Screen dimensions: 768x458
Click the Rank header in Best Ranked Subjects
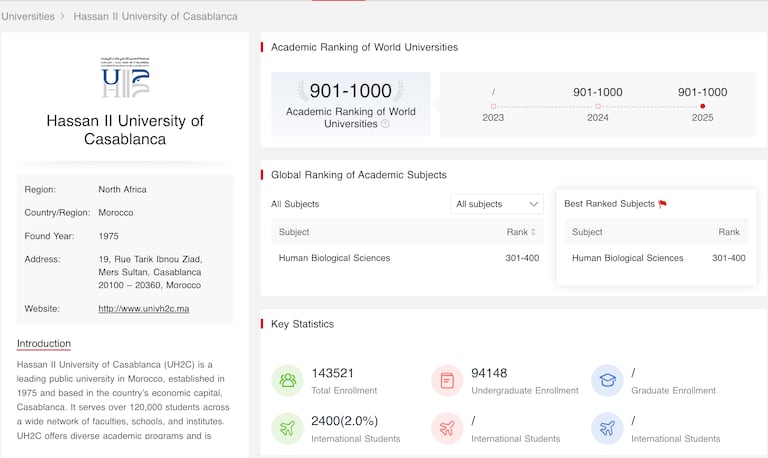pyautogui.click(x=729, y=232)
